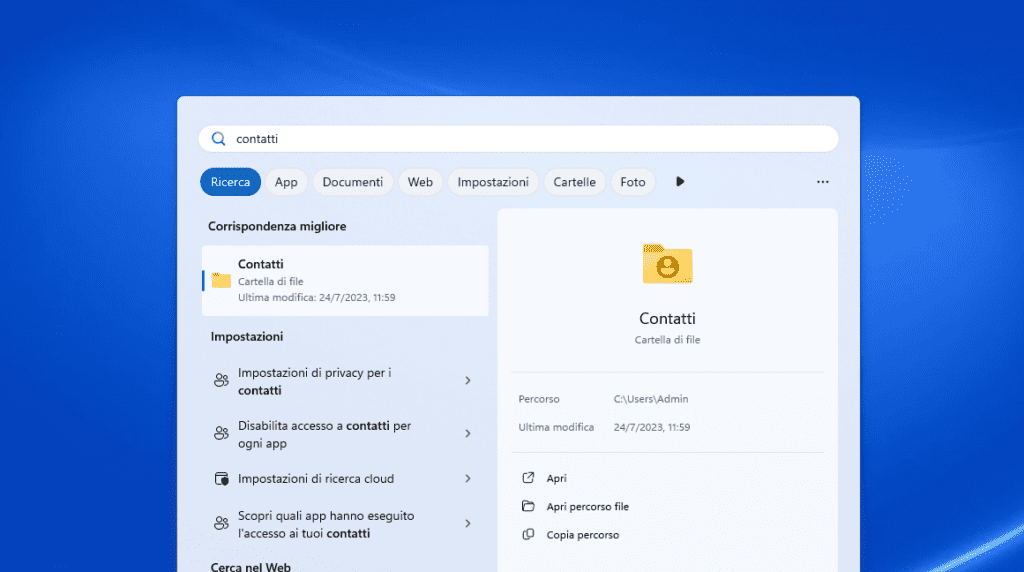Expand chevron for 'Impostazioni di privacy per i contatti'
This screenshot has width=1024, height=572.
tap(468, 380)
